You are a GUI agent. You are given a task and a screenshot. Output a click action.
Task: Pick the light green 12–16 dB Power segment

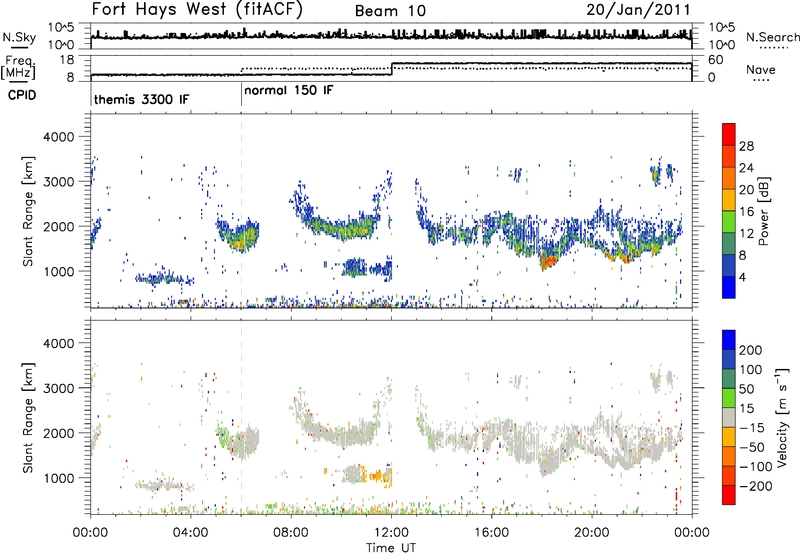click(729, 222)
